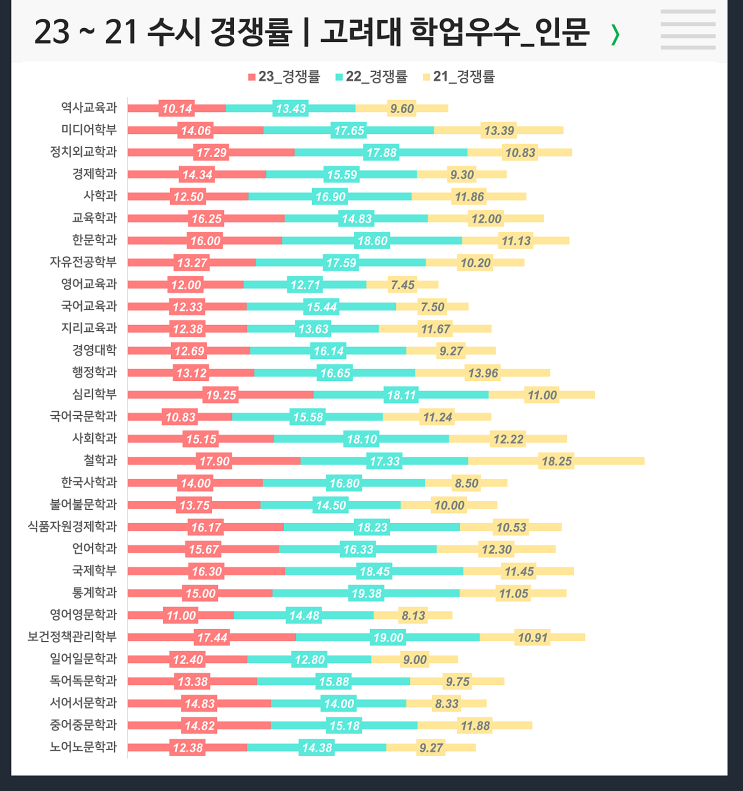Select the 경영대학 row label
This screenshot has width=743, height=791.
[94, 350]
